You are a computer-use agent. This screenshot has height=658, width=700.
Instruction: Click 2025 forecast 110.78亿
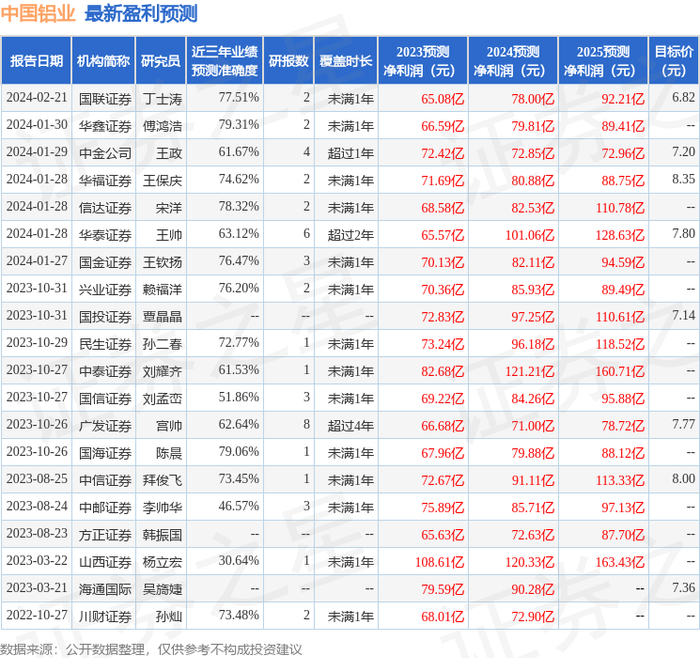[x=620, y=208]
